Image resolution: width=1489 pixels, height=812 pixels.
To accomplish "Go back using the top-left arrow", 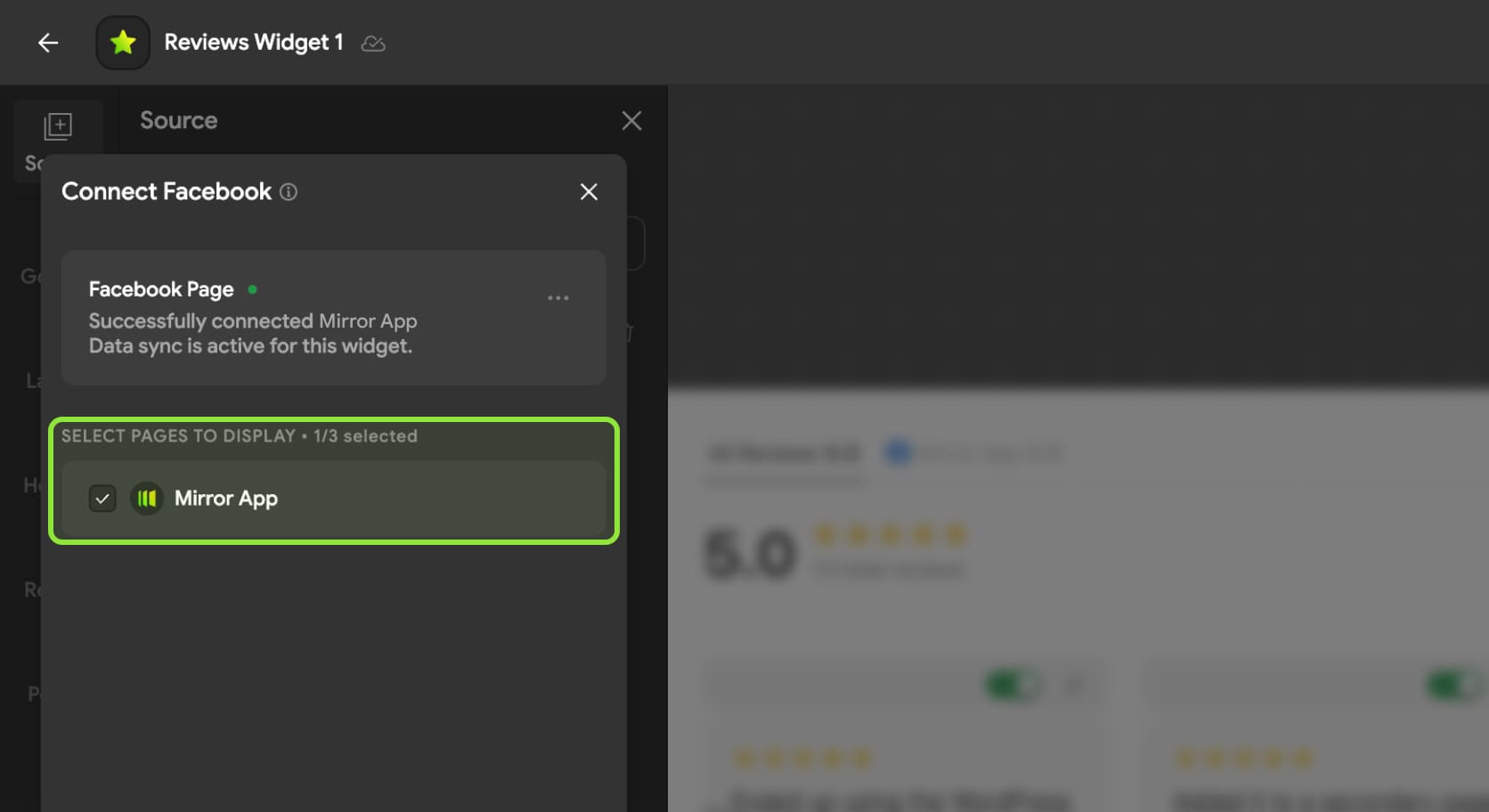I will pos(48,43).
